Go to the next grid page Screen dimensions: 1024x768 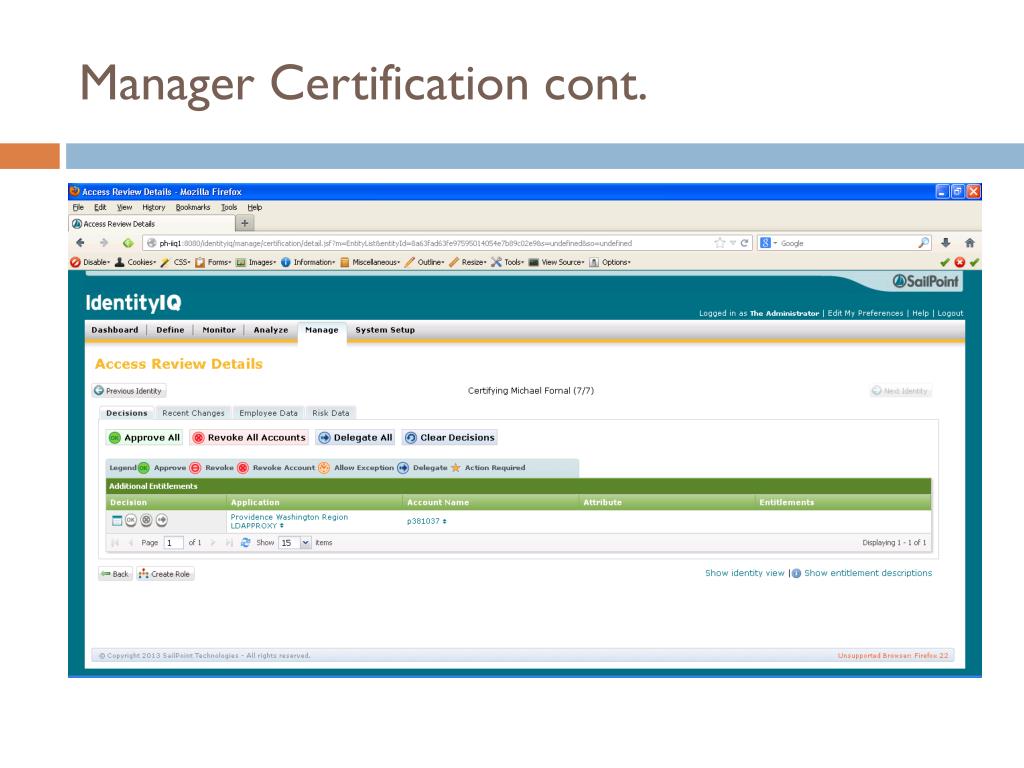click(213, 543)
